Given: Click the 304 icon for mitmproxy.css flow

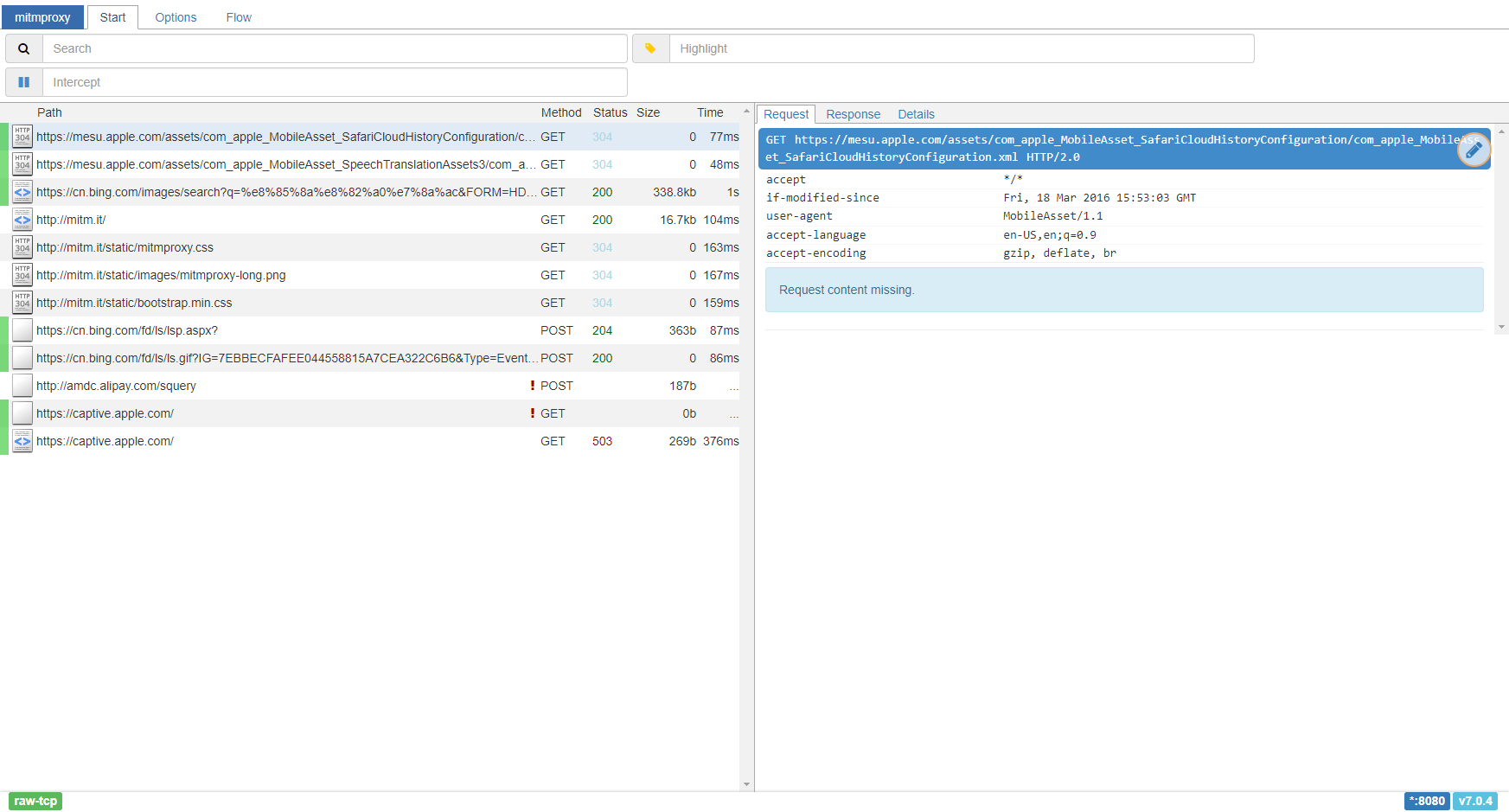Looking at the screenshot, I should 22,247.
